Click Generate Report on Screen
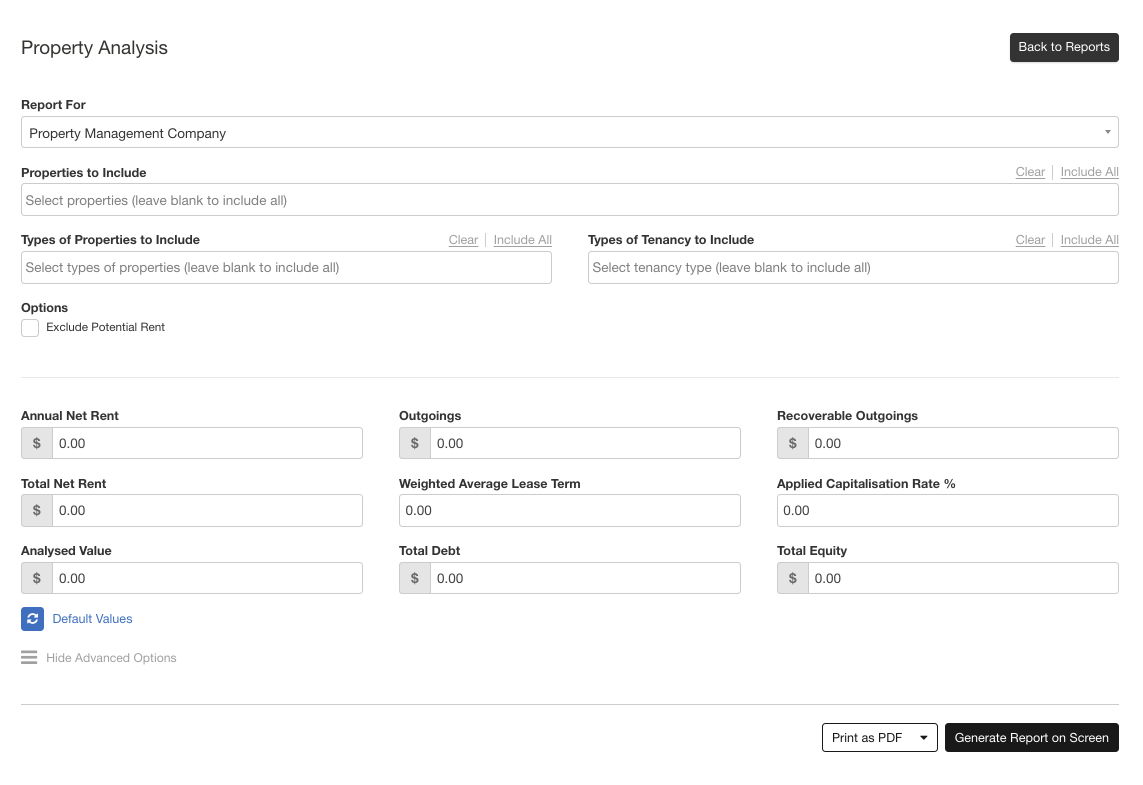This screenshot has width=1143, height=785. pyautogui.click(x=1031, y=737)
